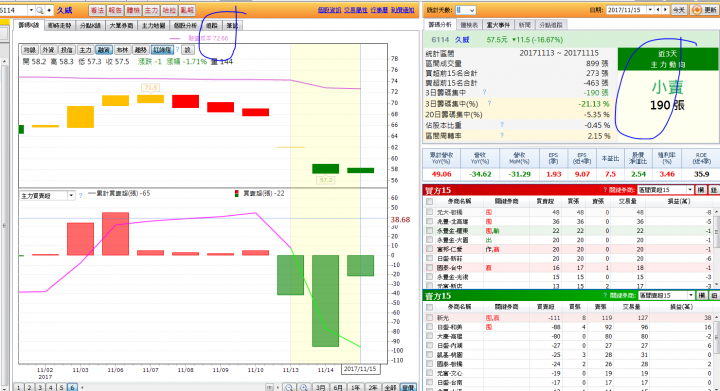Viewport: 720px width, 391px height.
Task: Click the 賣方15 list vertical scrollbar
Action: click(717, 351)
